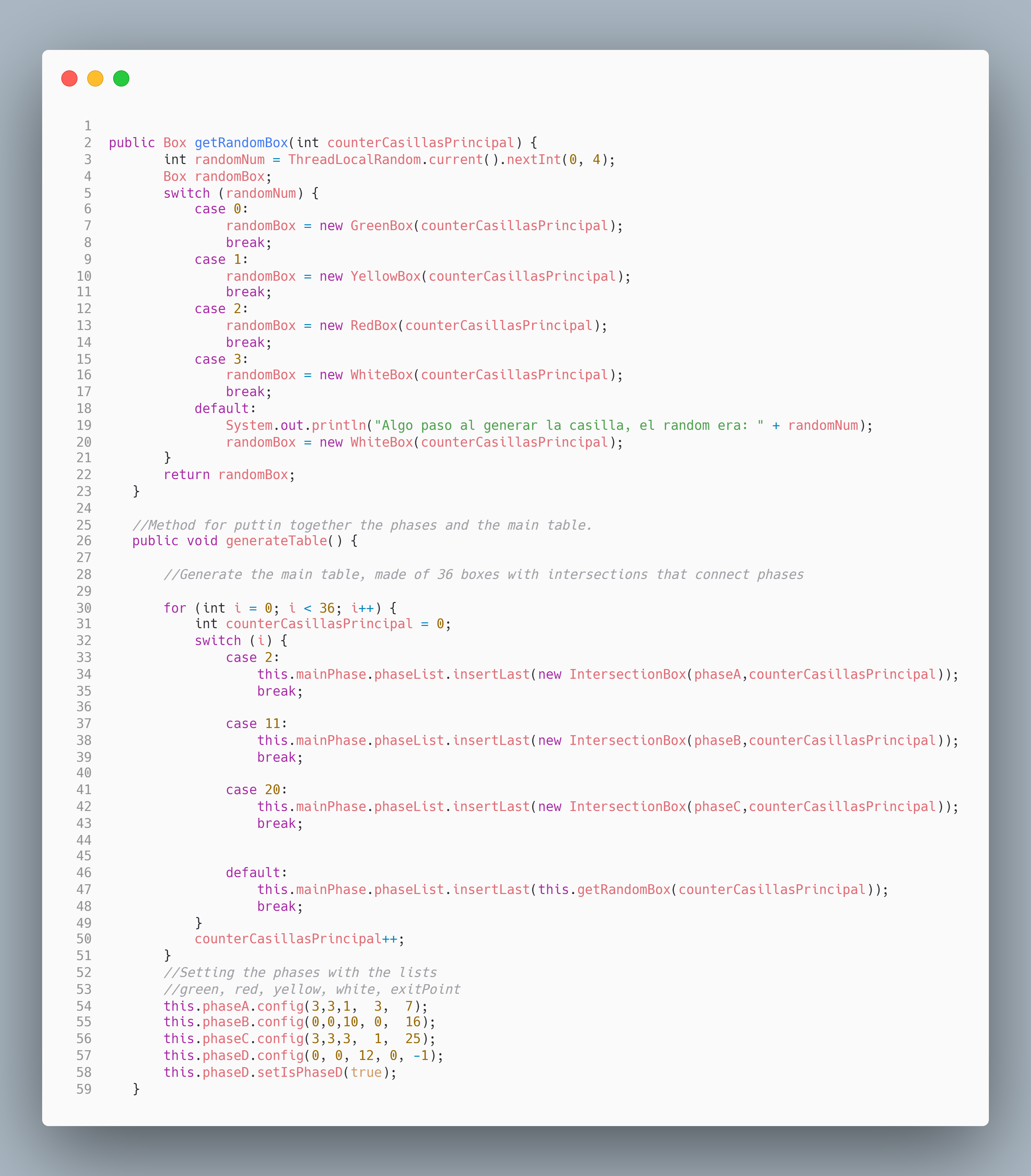Click phaseC argument in the IntersectionBox call

click(717, 806)
